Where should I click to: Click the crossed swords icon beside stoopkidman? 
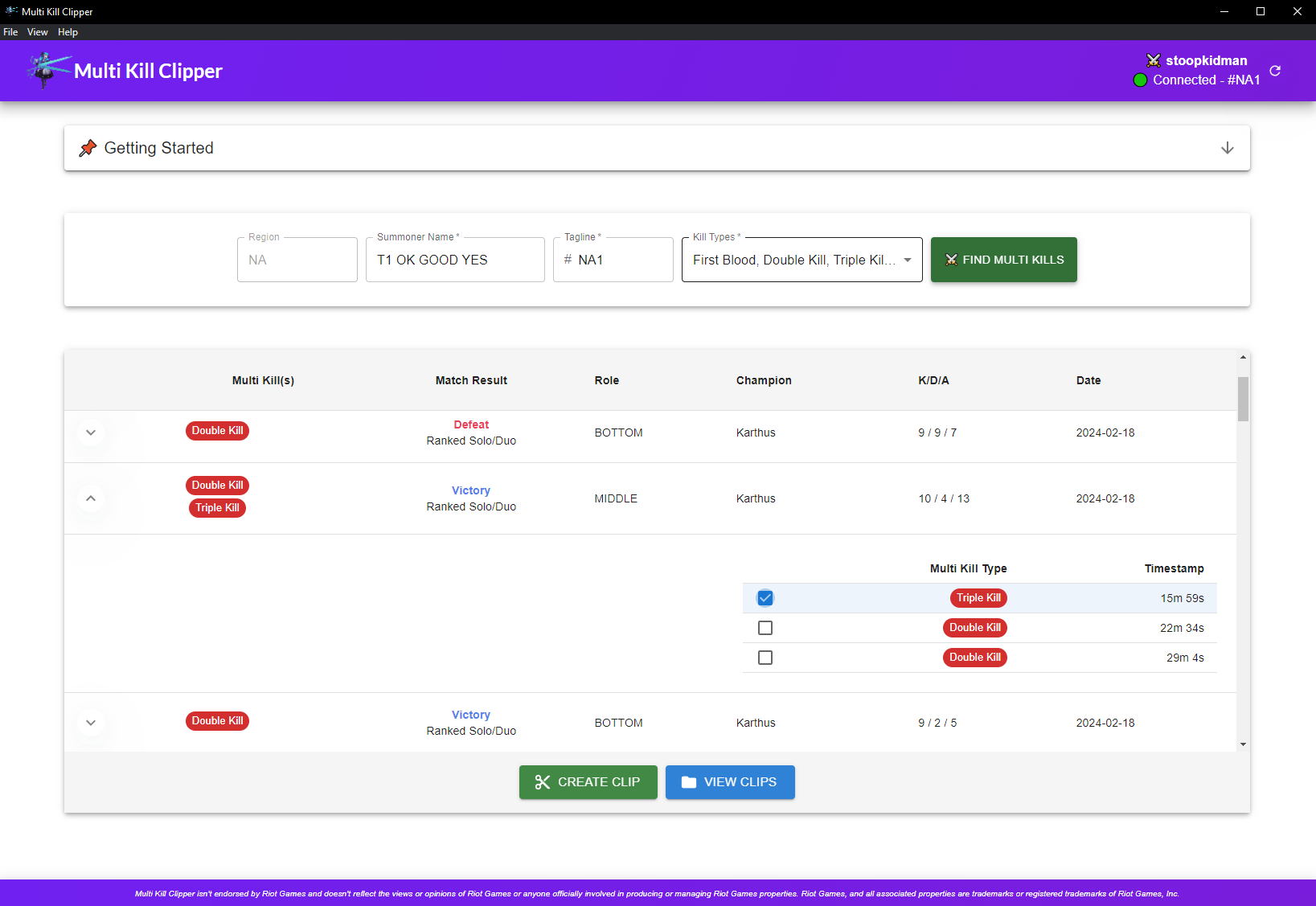1154,60
